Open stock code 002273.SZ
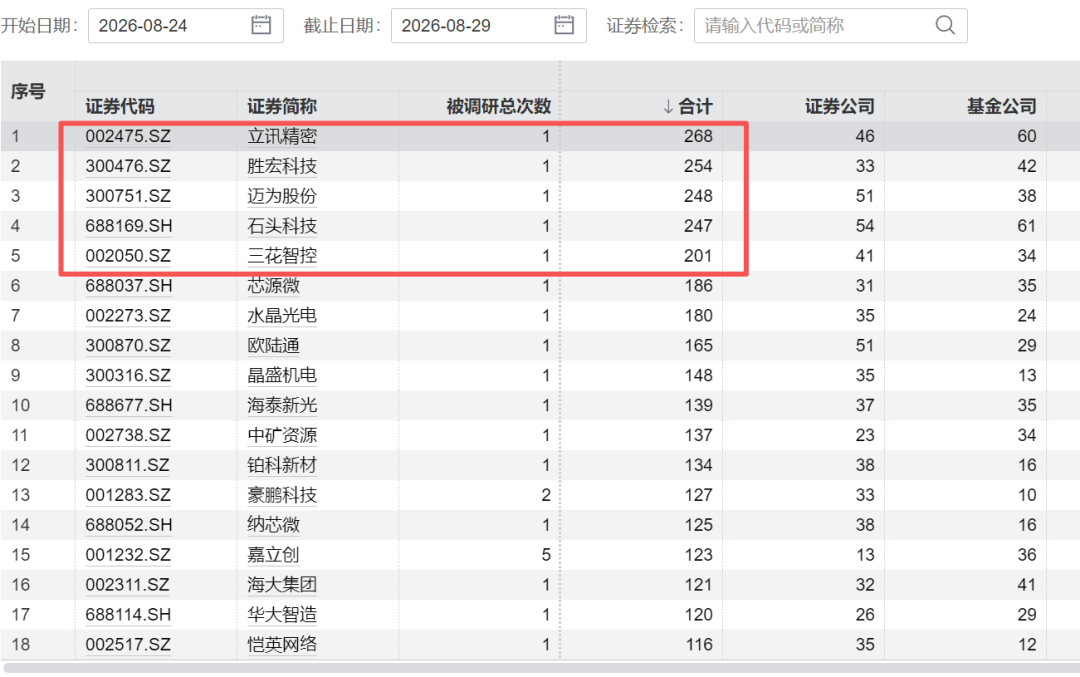 point(128,315)
